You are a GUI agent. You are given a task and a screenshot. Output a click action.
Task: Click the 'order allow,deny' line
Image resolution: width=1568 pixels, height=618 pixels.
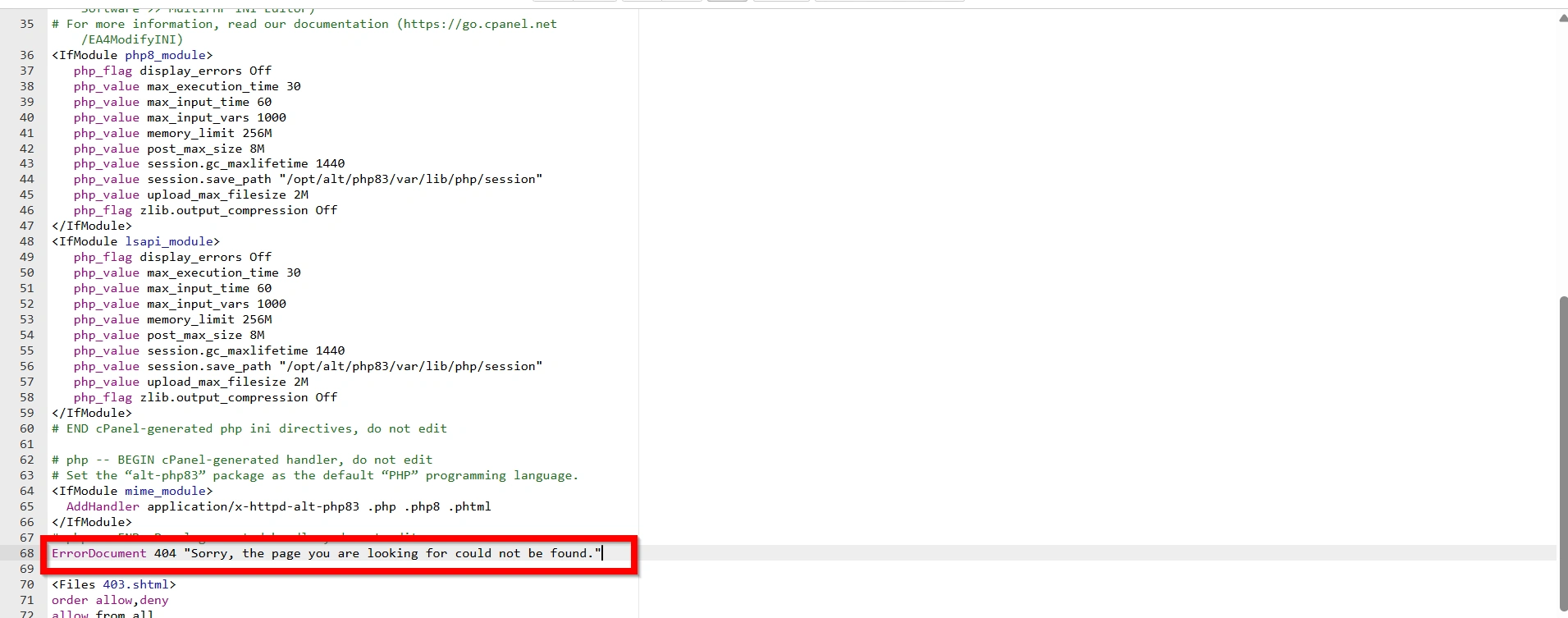pyautogui.click(x=110, y=600)
